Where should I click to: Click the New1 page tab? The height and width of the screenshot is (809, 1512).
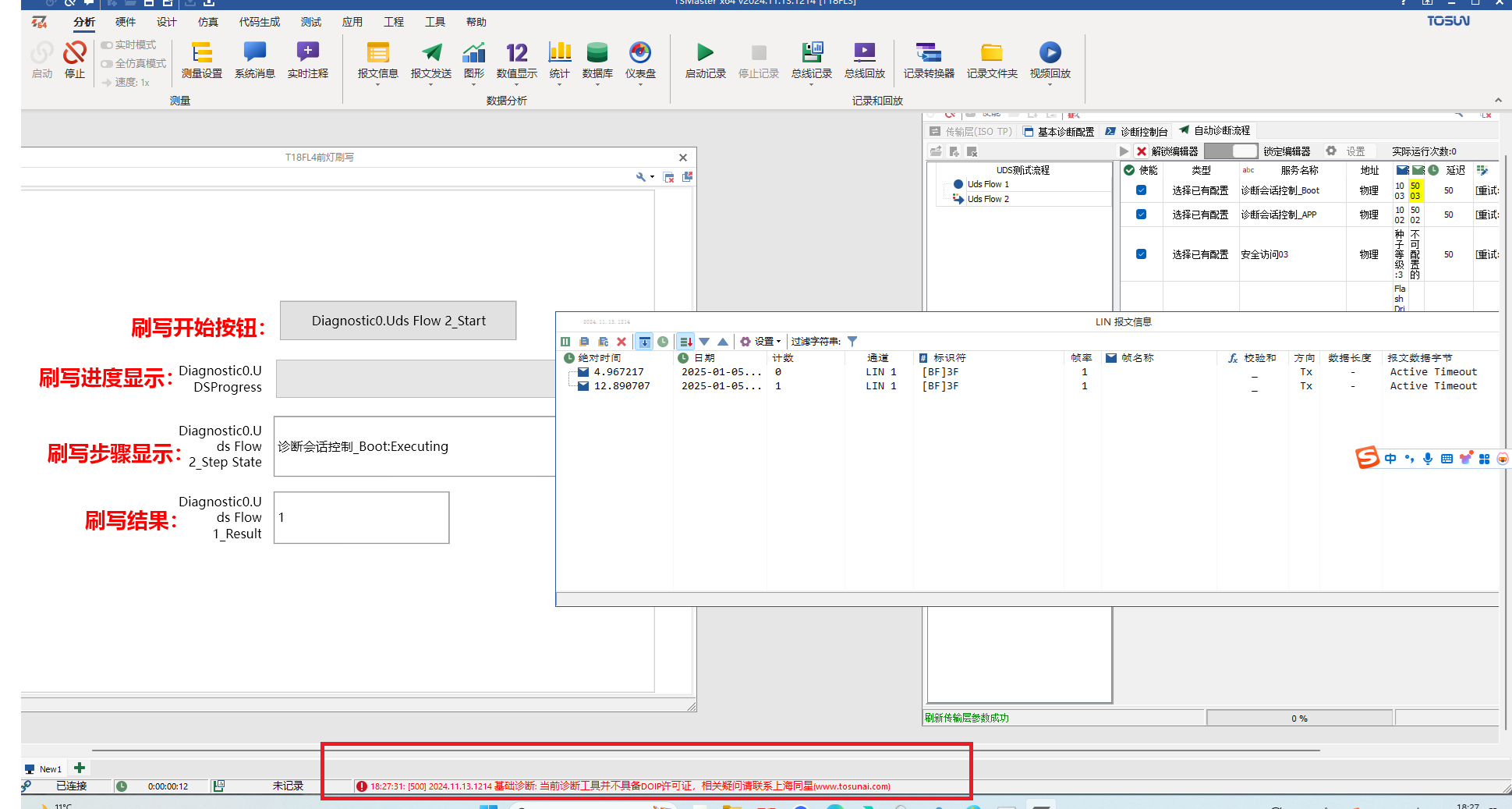44,768
